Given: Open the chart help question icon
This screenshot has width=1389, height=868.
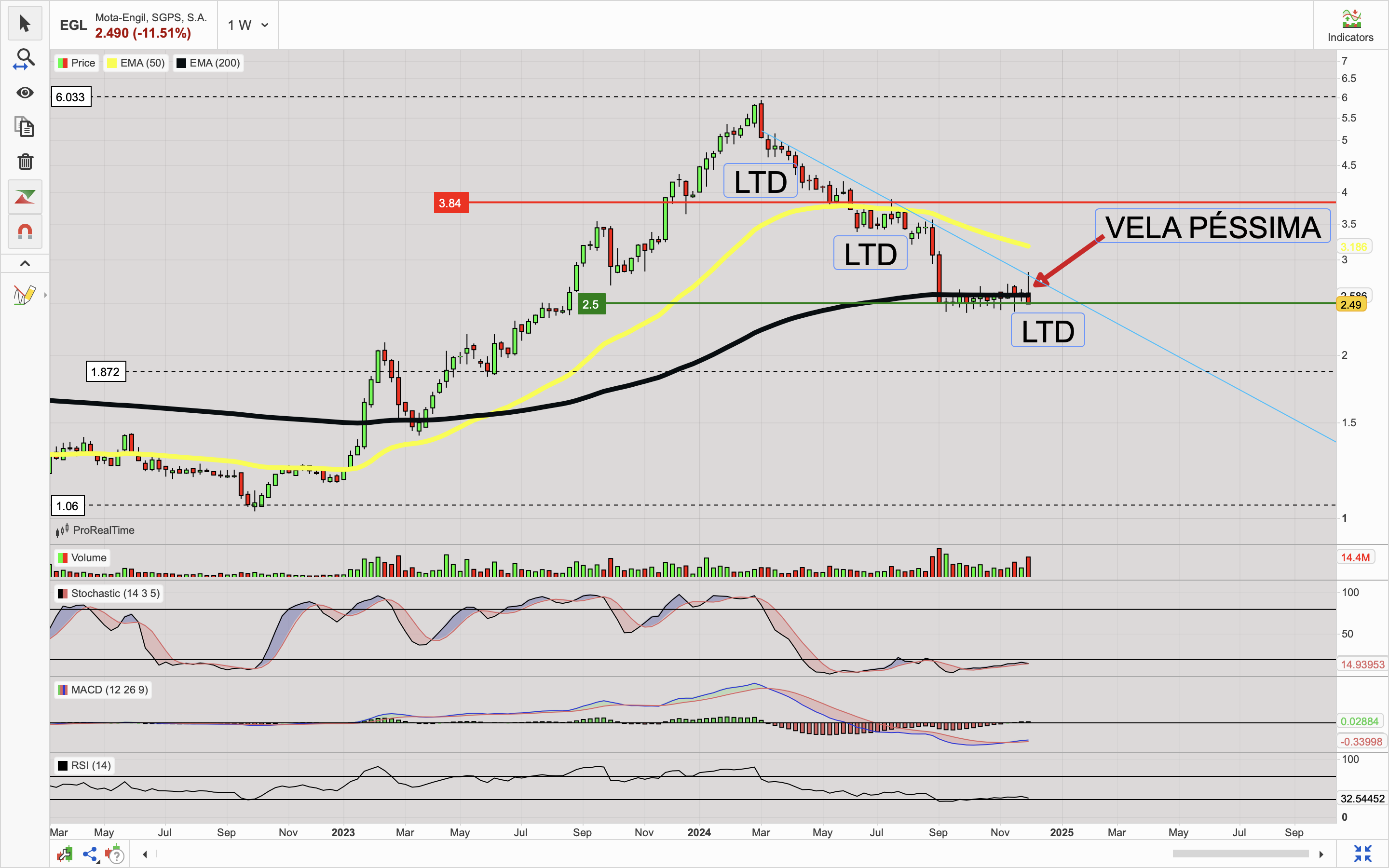Looking at the screenshot, I should [x=115, y=855].
